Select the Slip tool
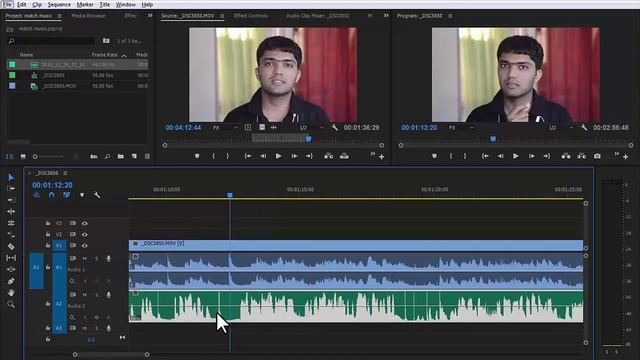This screenshot has width=640, height=360. [x=11, y=258]
